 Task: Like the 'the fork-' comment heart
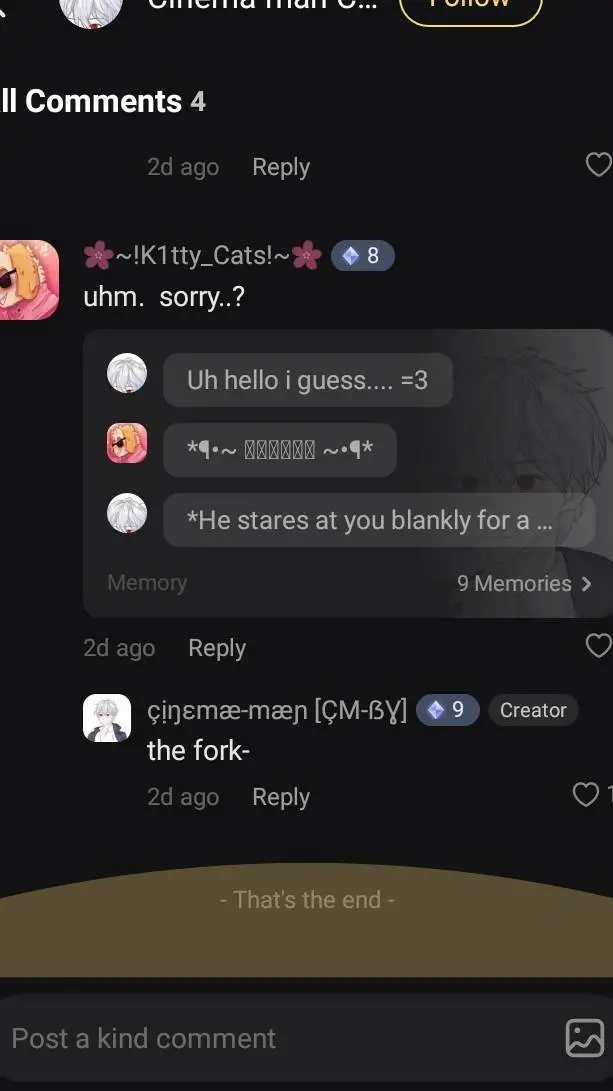click(585, 794)
